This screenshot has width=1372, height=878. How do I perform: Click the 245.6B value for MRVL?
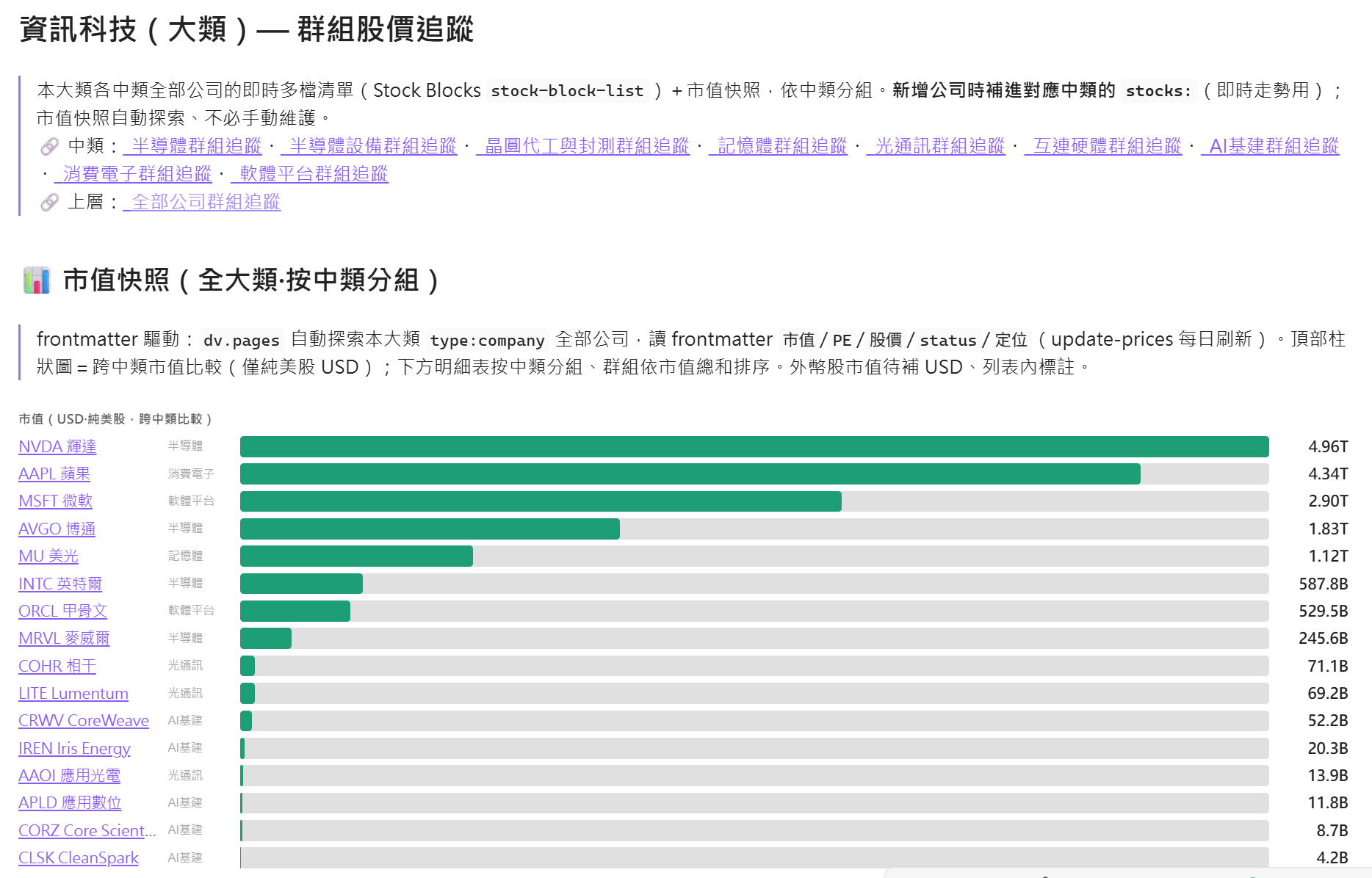click(1324, 639)
